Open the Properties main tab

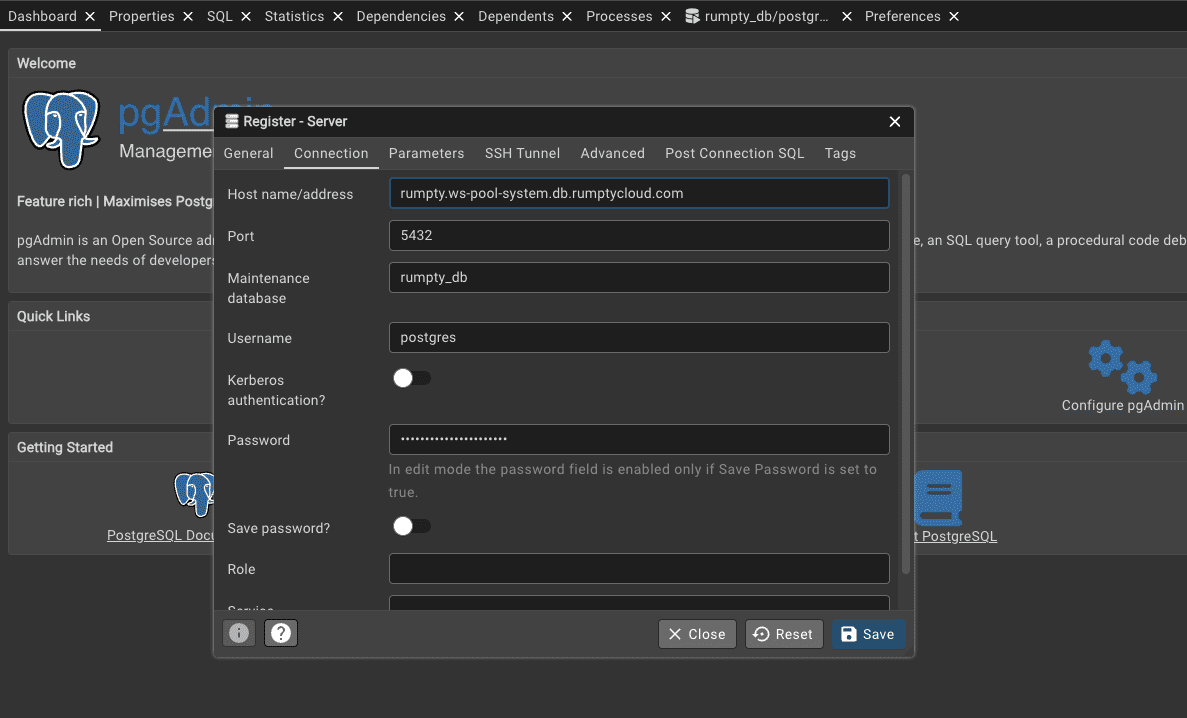pyautogui.click(x=142, y=17)
